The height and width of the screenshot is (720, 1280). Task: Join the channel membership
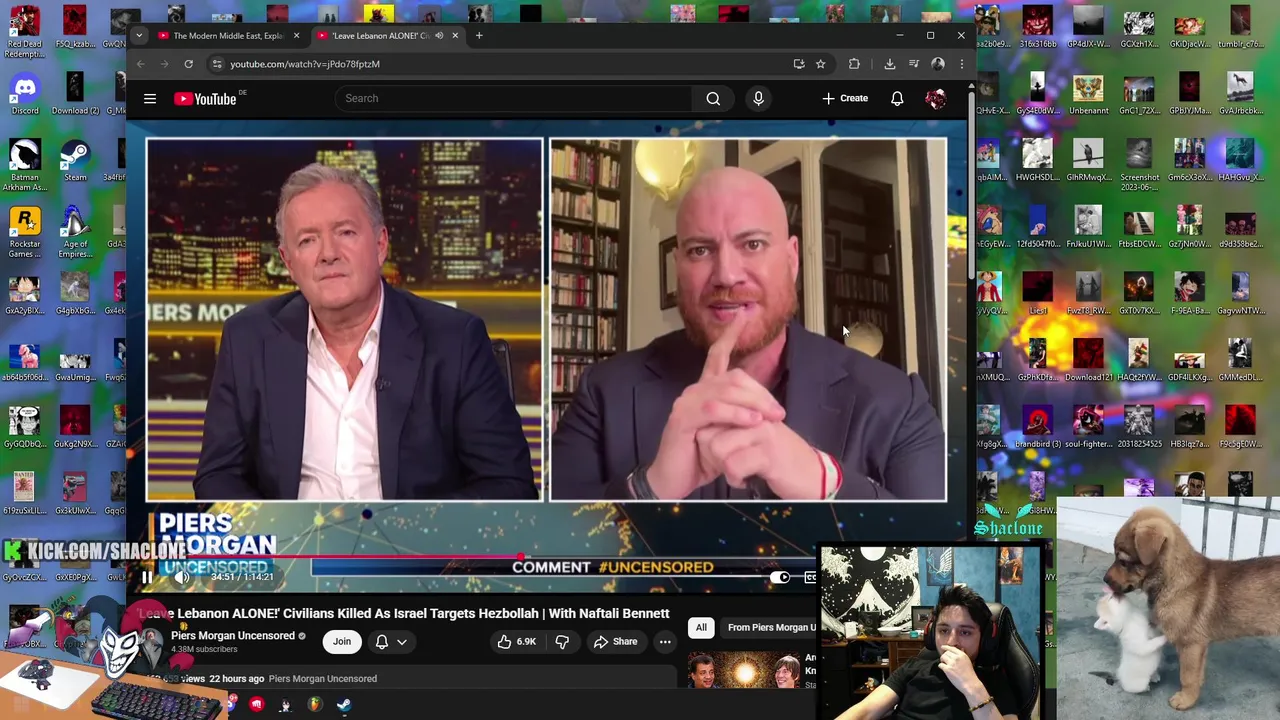pyautogui.click(x=342, y=642)
